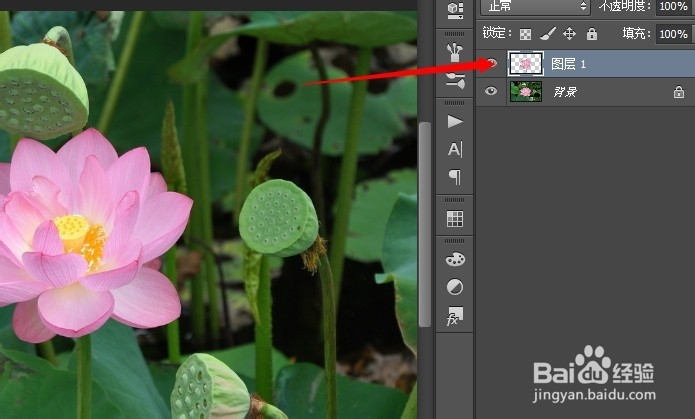Click the 背景 layer name
This screenshot has width=695, height=419.
click(x=565, y=92)
